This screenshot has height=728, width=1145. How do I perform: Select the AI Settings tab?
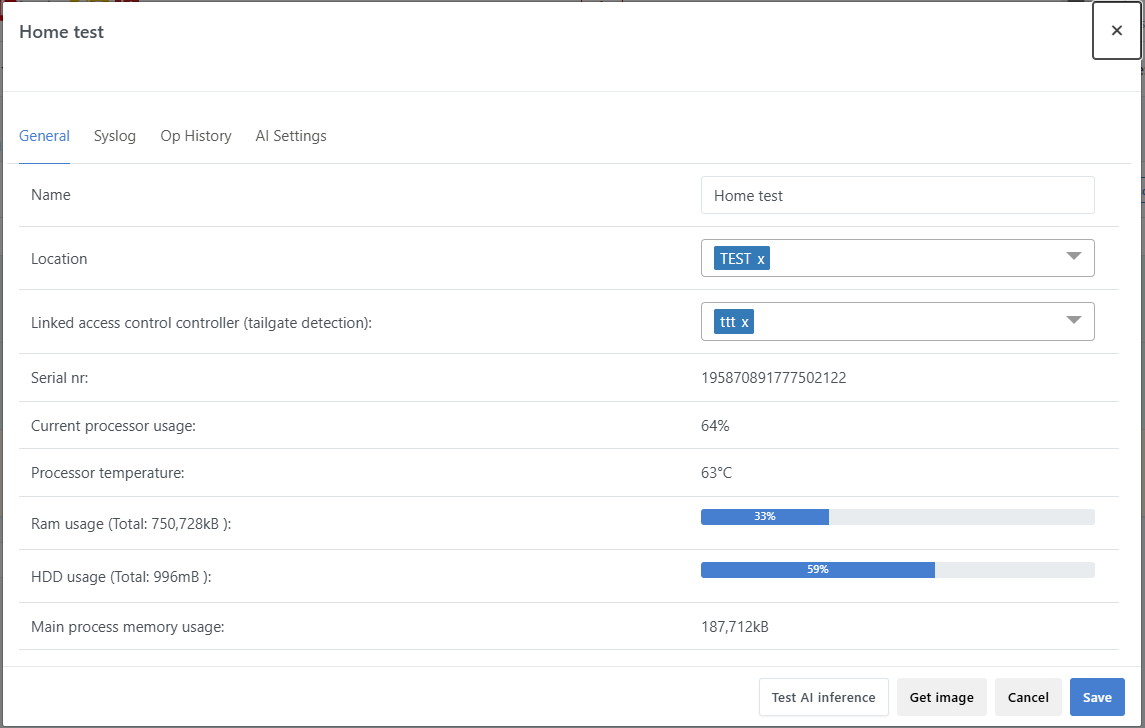291,136
